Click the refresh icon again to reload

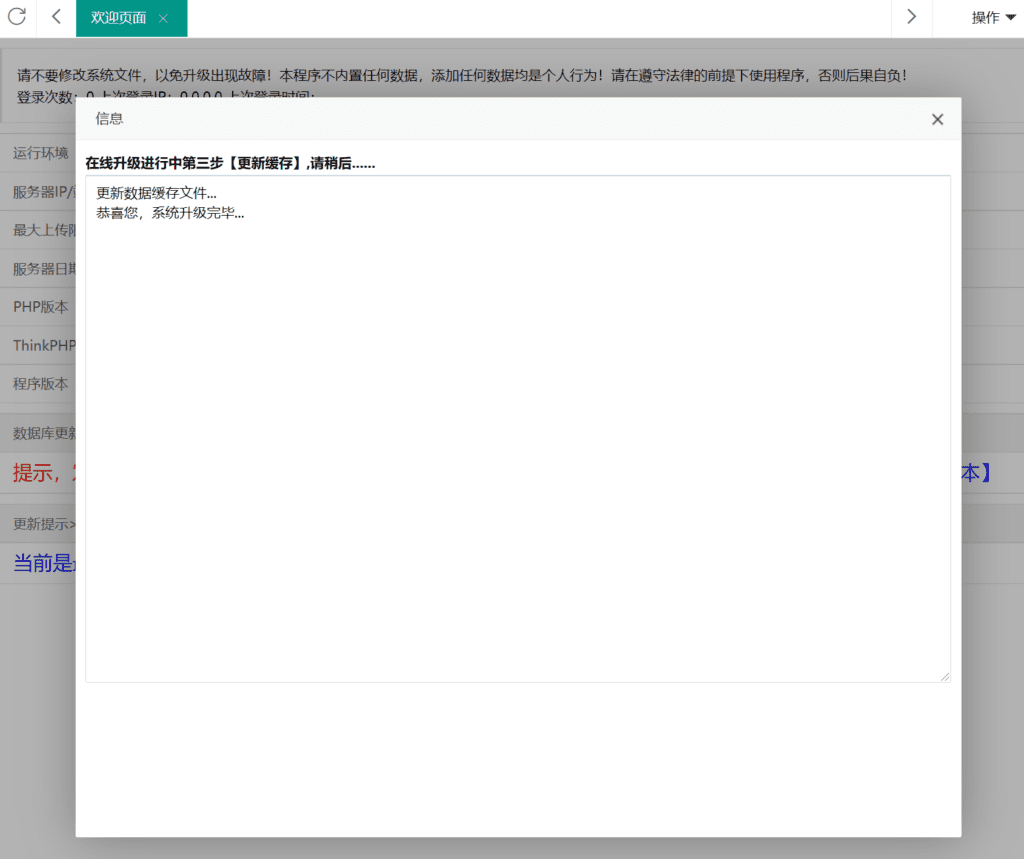17,16
